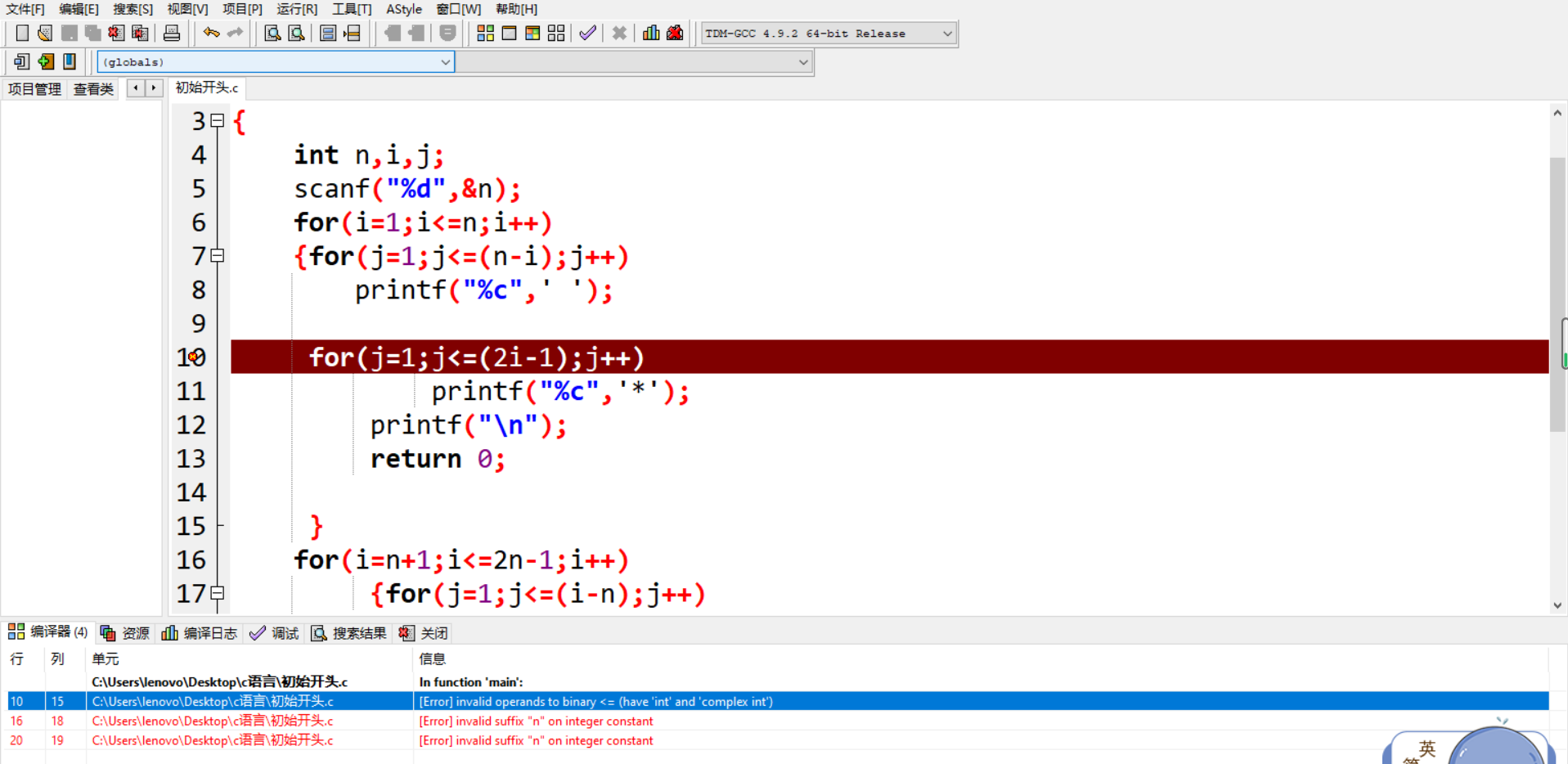Click the Undo arrow icon
This screenshot has height=764, width=1568.
211,34
